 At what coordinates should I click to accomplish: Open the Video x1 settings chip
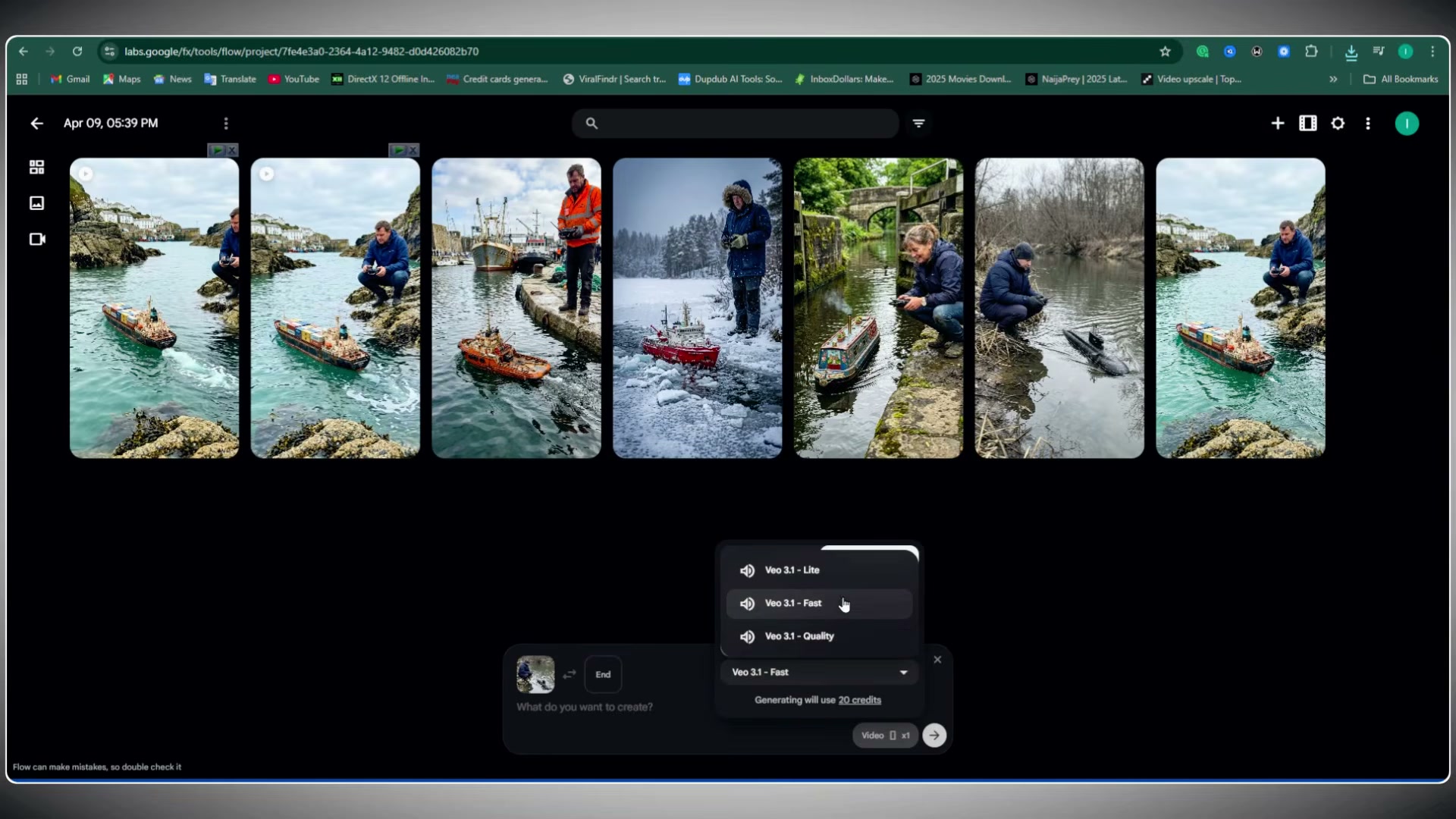tap(885, 736)
